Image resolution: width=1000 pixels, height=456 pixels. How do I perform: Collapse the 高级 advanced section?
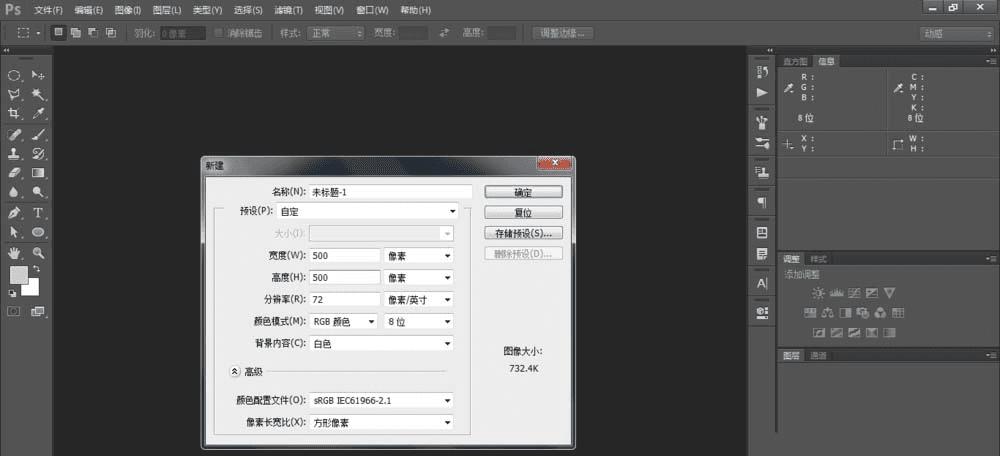click(235, 371)
